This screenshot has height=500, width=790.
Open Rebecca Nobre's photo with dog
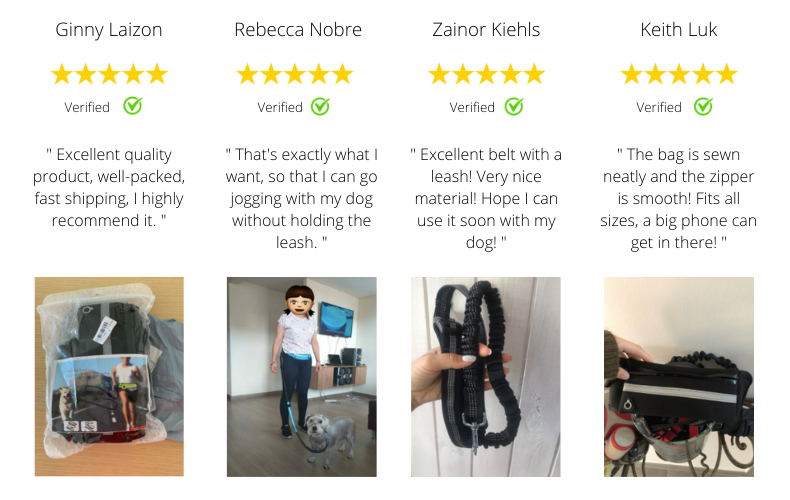301,376
